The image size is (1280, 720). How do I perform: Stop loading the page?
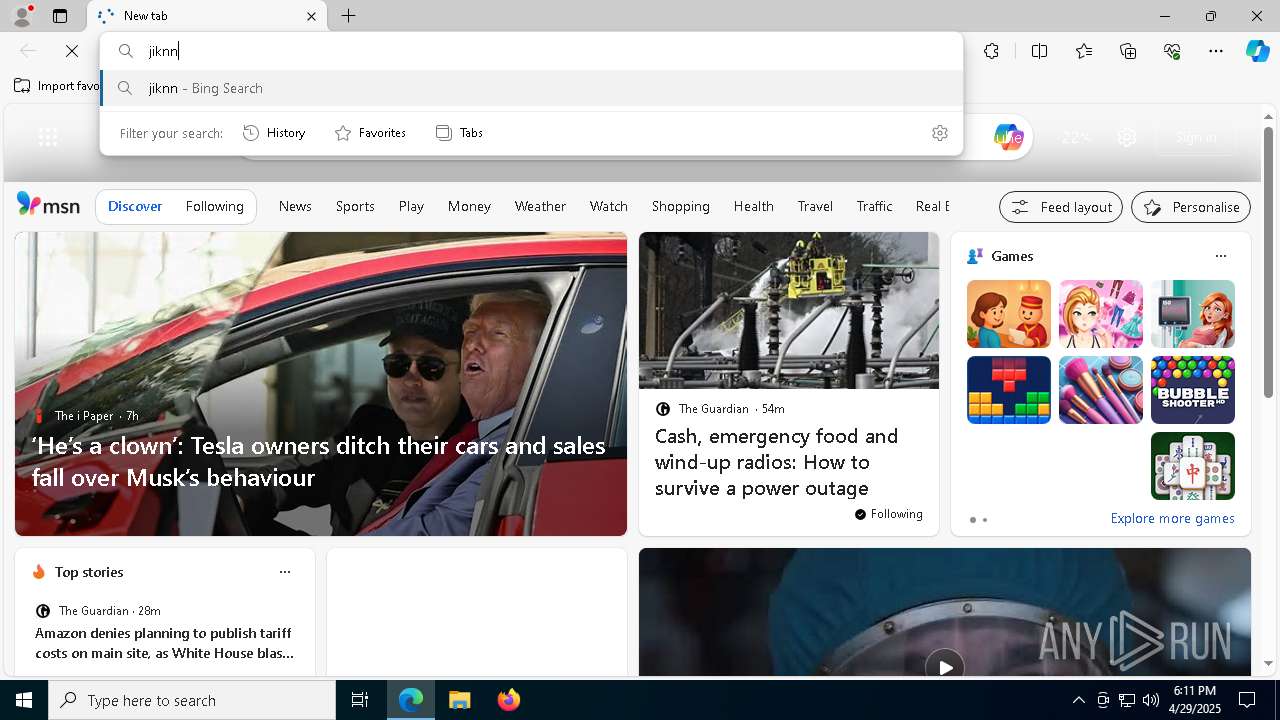pyautogui.click(x=72, y=51)
